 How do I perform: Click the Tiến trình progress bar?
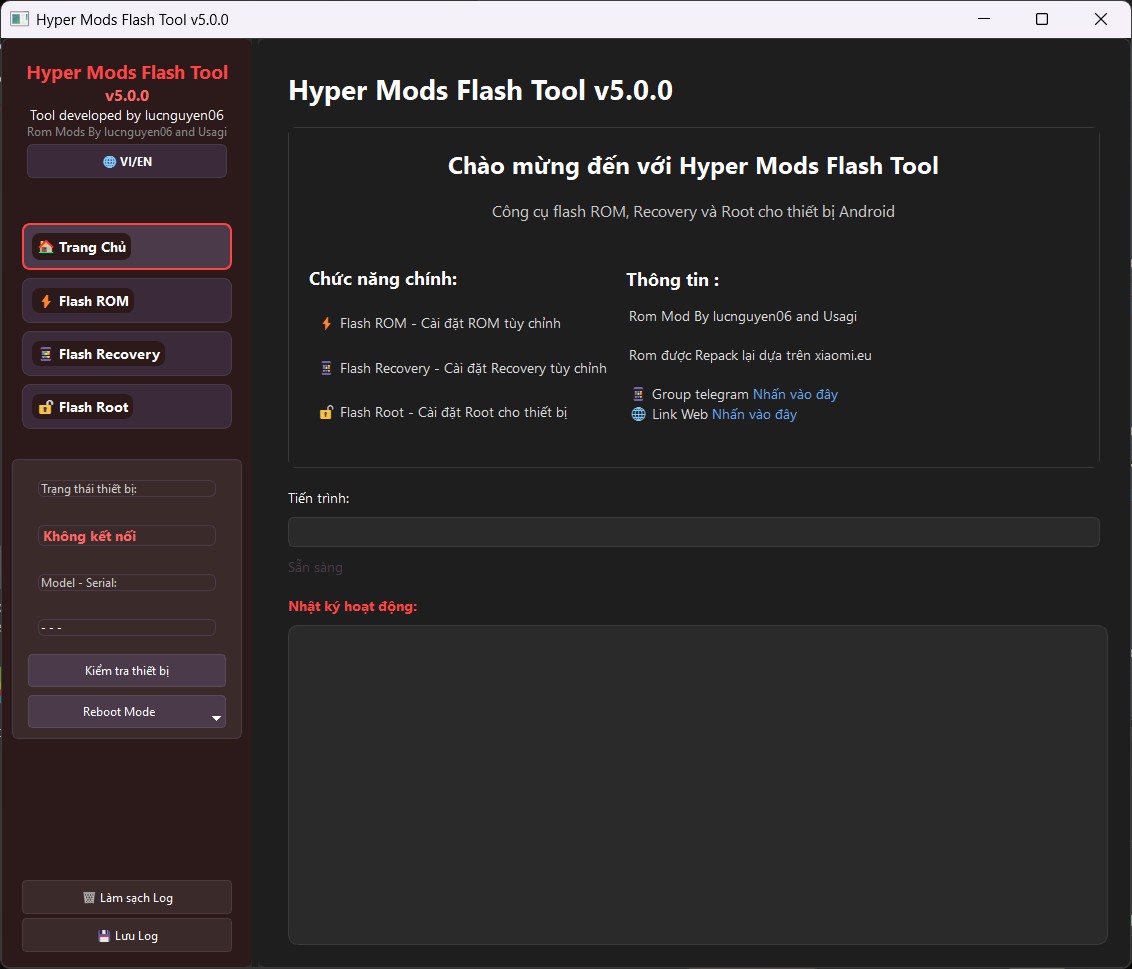point(694,532)
